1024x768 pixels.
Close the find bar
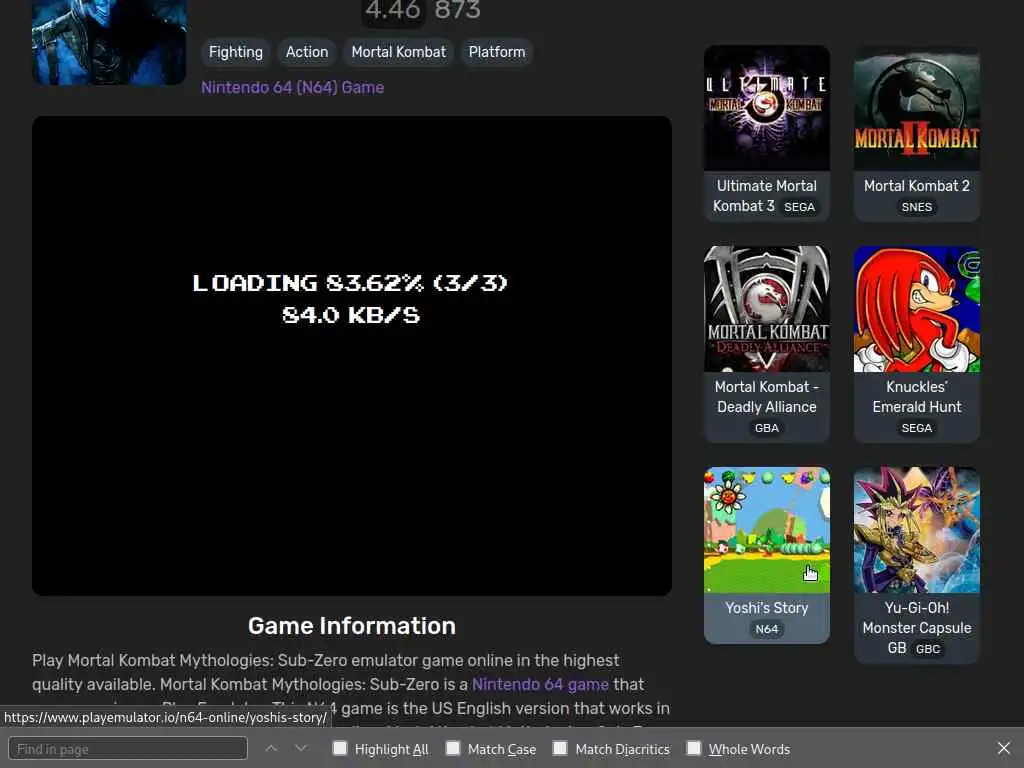(1004, 748)
